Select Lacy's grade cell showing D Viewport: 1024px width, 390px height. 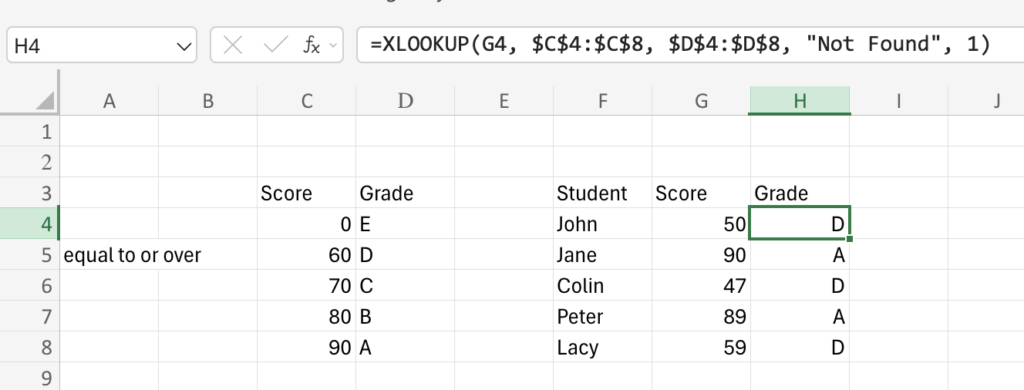tap(800, 347)
